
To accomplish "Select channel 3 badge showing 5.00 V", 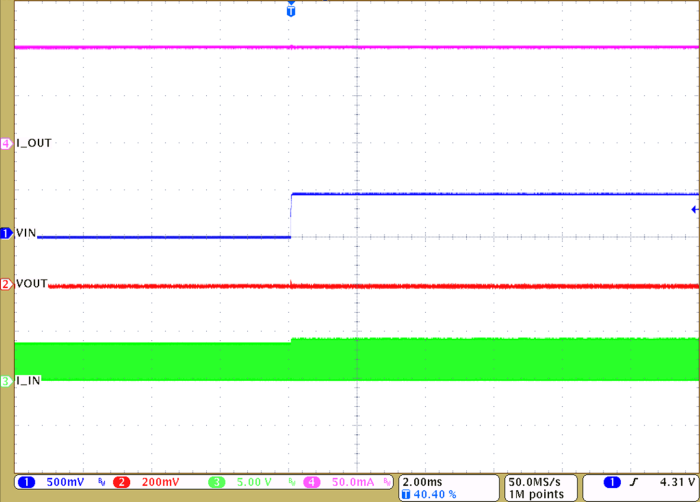I will [x=218, y=482].
